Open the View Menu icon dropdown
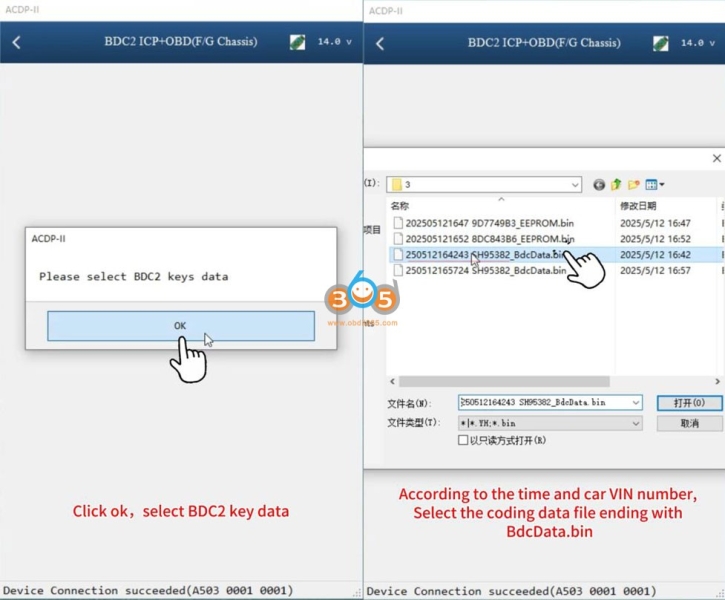725x600 pixels. point(655,185)
